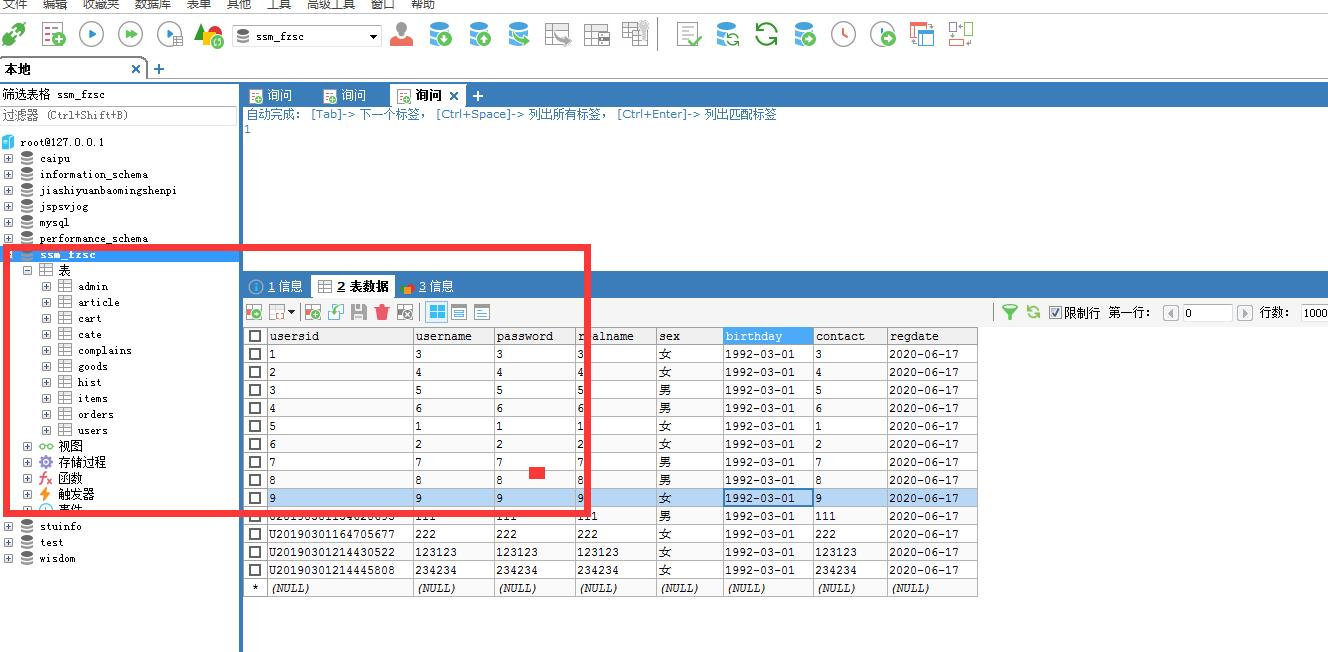Check the row with usersid 5
Image resolution: width=1328 pixels, height=652 pixels.
pyautogui.click(x=255, y=426)
